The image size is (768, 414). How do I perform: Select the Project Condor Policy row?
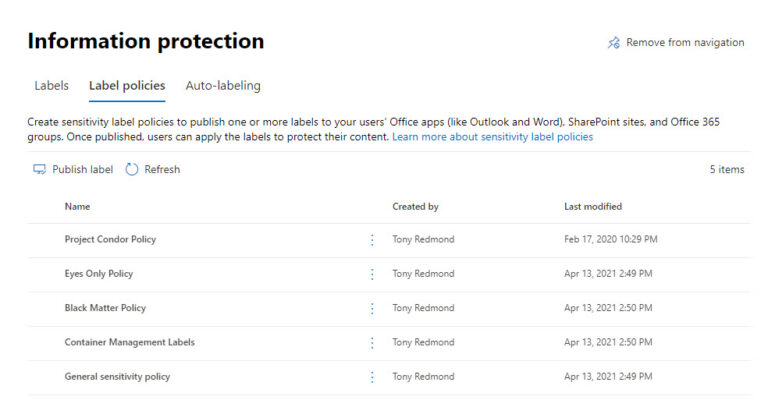click(389, 240)
